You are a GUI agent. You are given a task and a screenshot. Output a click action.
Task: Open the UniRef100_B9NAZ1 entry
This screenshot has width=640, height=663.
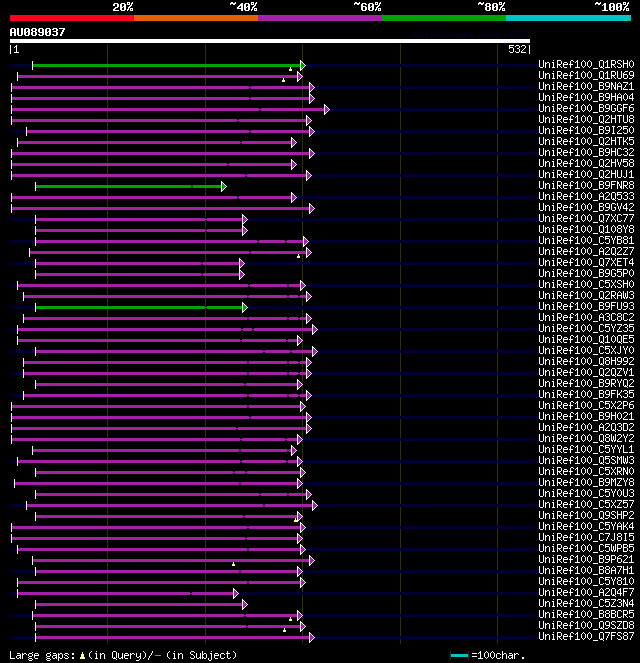coord(586,86)
